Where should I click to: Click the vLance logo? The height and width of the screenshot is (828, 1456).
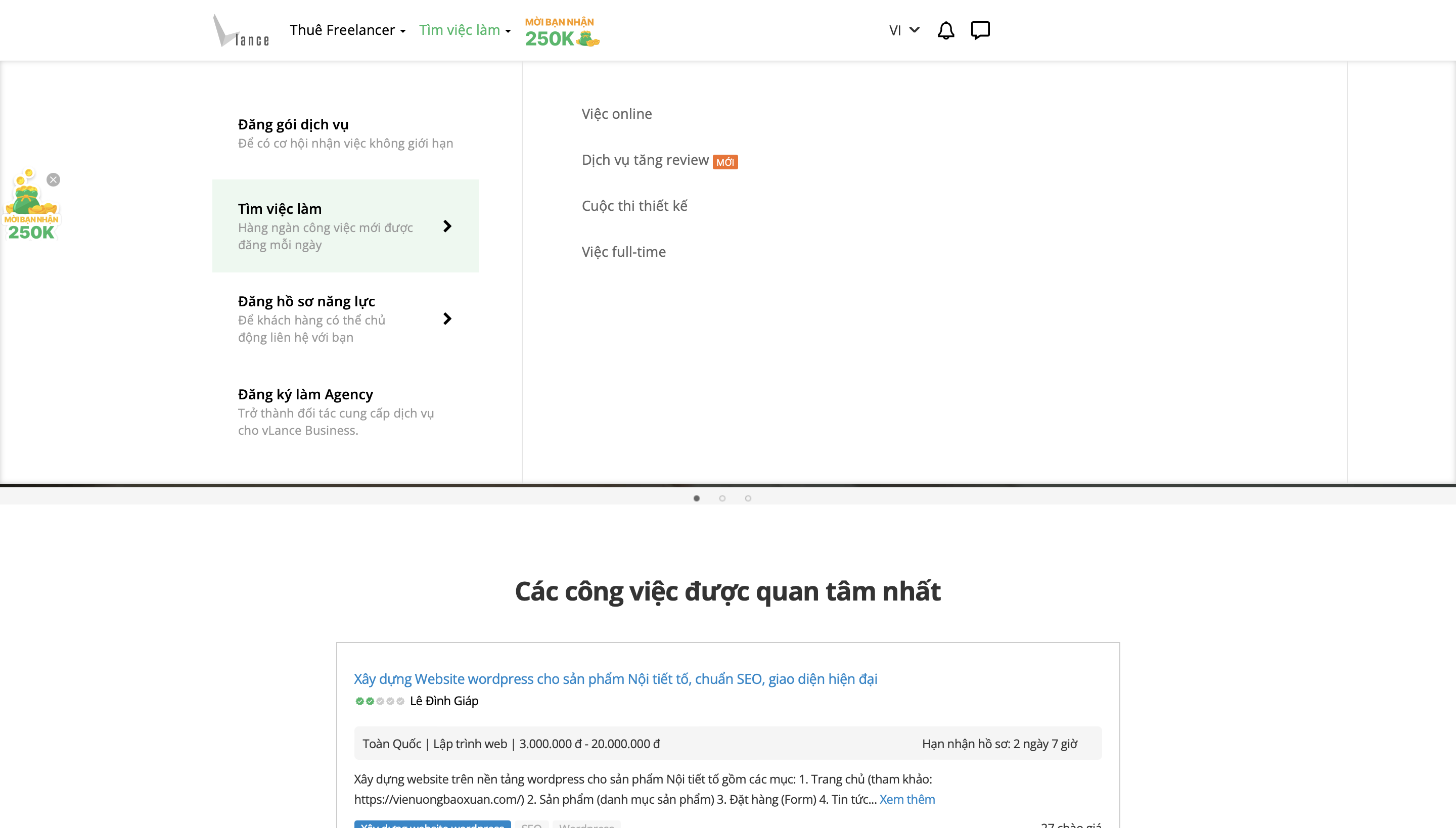pos(241,31)
